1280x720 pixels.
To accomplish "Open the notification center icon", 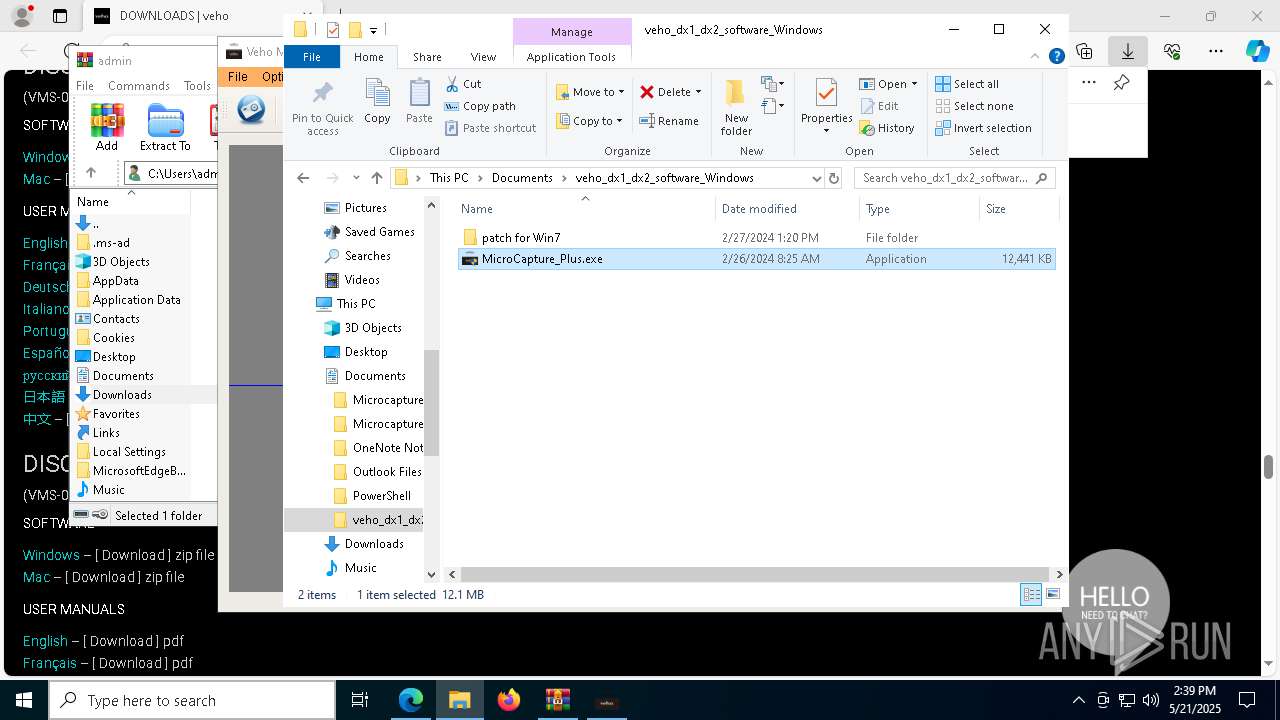I will pyautogui.click(x=1247, y=700).
